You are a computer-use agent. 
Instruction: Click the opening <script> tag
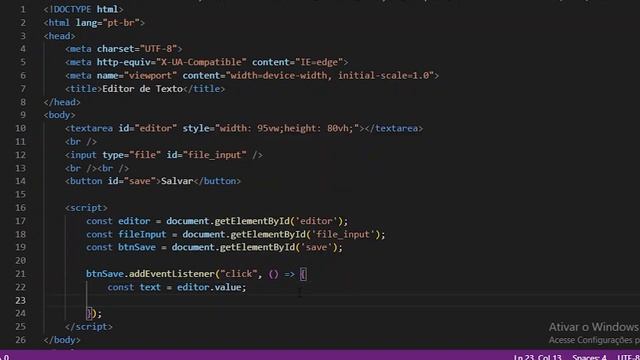(86, 208)
